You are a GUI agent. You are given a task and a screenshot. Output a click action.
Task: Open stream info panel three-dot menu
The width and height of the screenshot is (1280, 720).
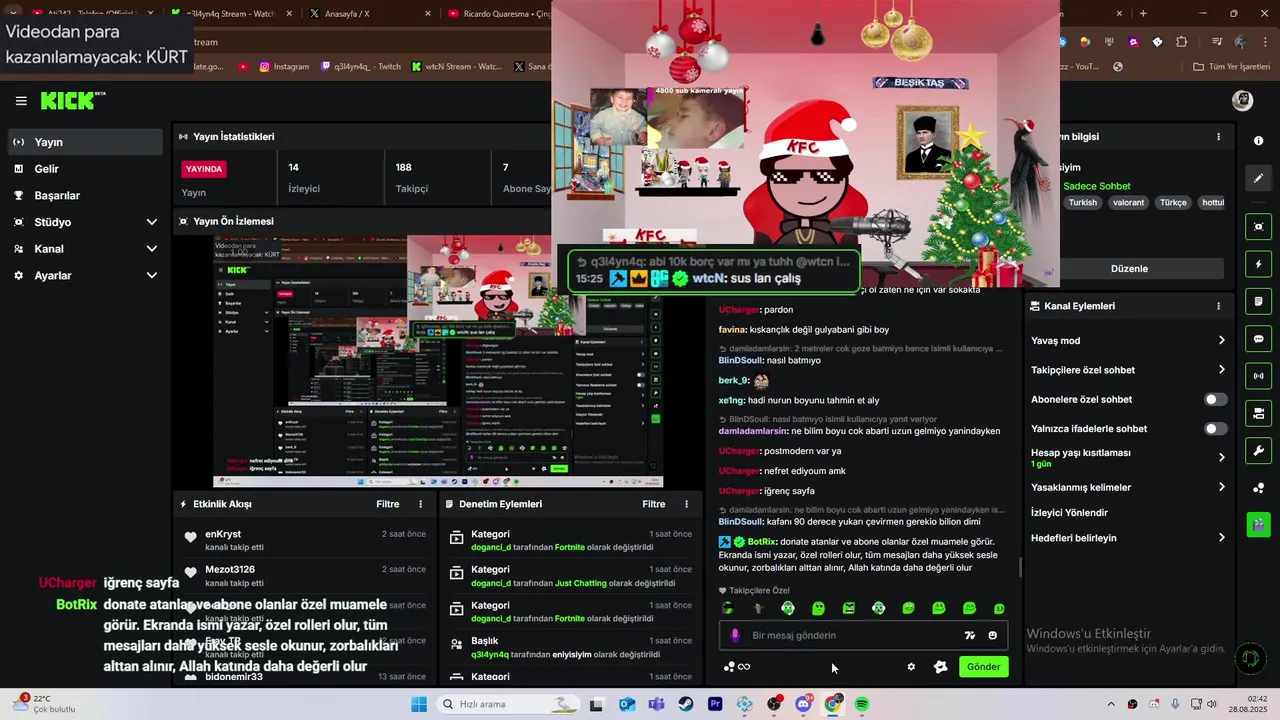1218,137
